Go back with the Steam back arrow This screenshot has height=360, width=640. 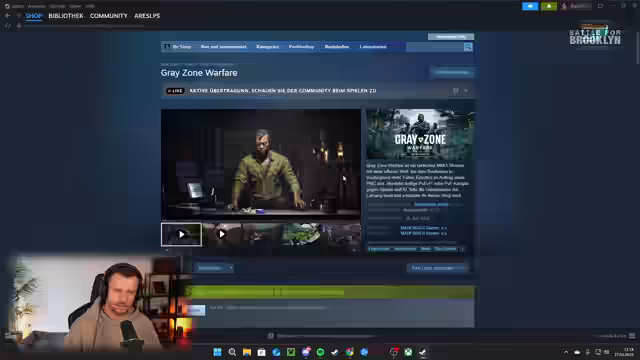point(7,16)
